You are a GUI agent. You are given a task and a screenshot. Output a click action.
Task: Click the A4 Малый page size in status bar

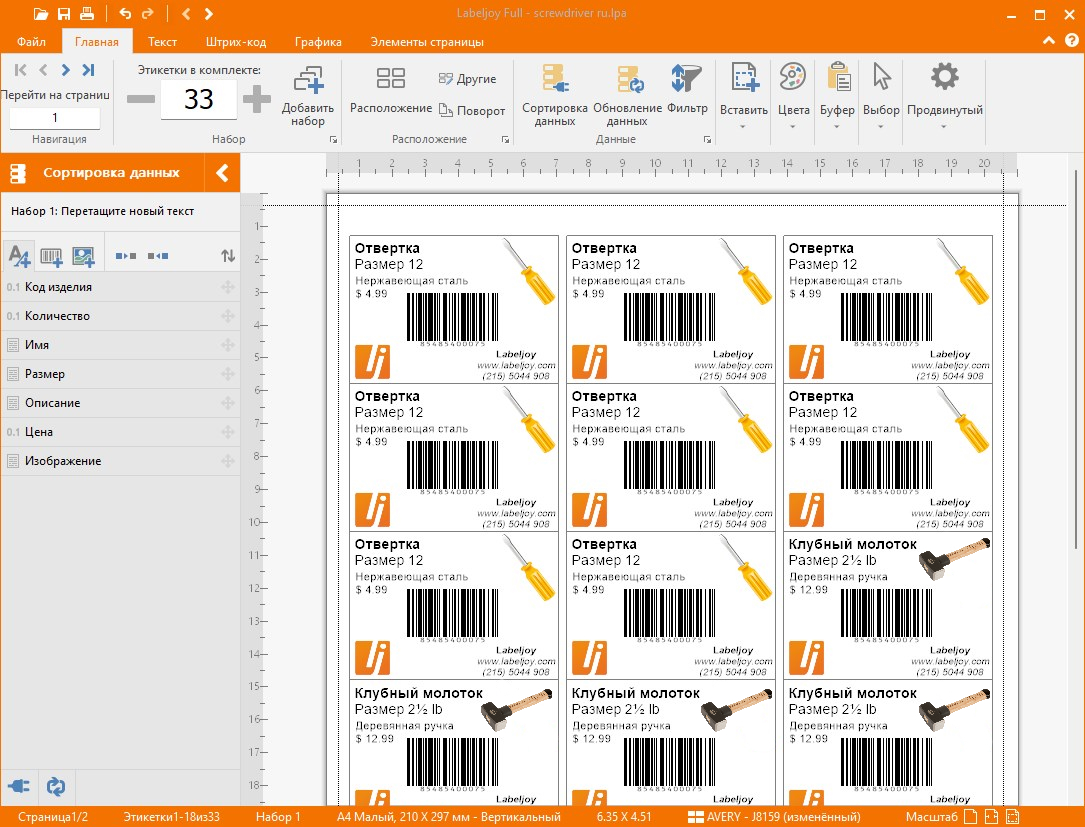(x=448, y=817)
